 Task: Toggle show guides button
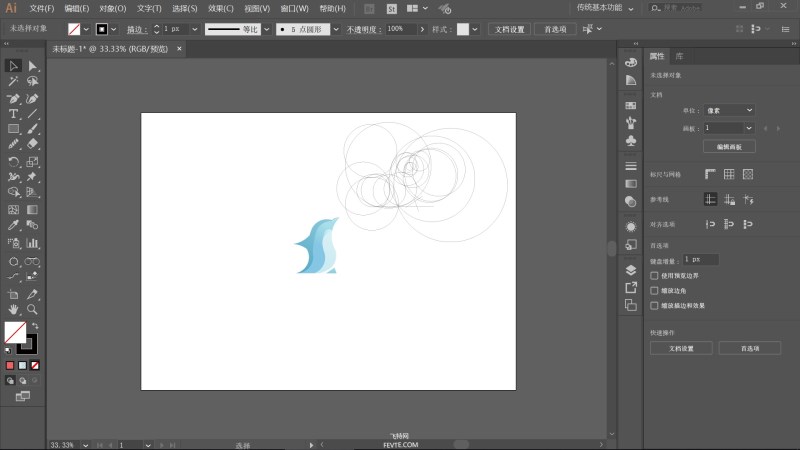tap(710, 199)
